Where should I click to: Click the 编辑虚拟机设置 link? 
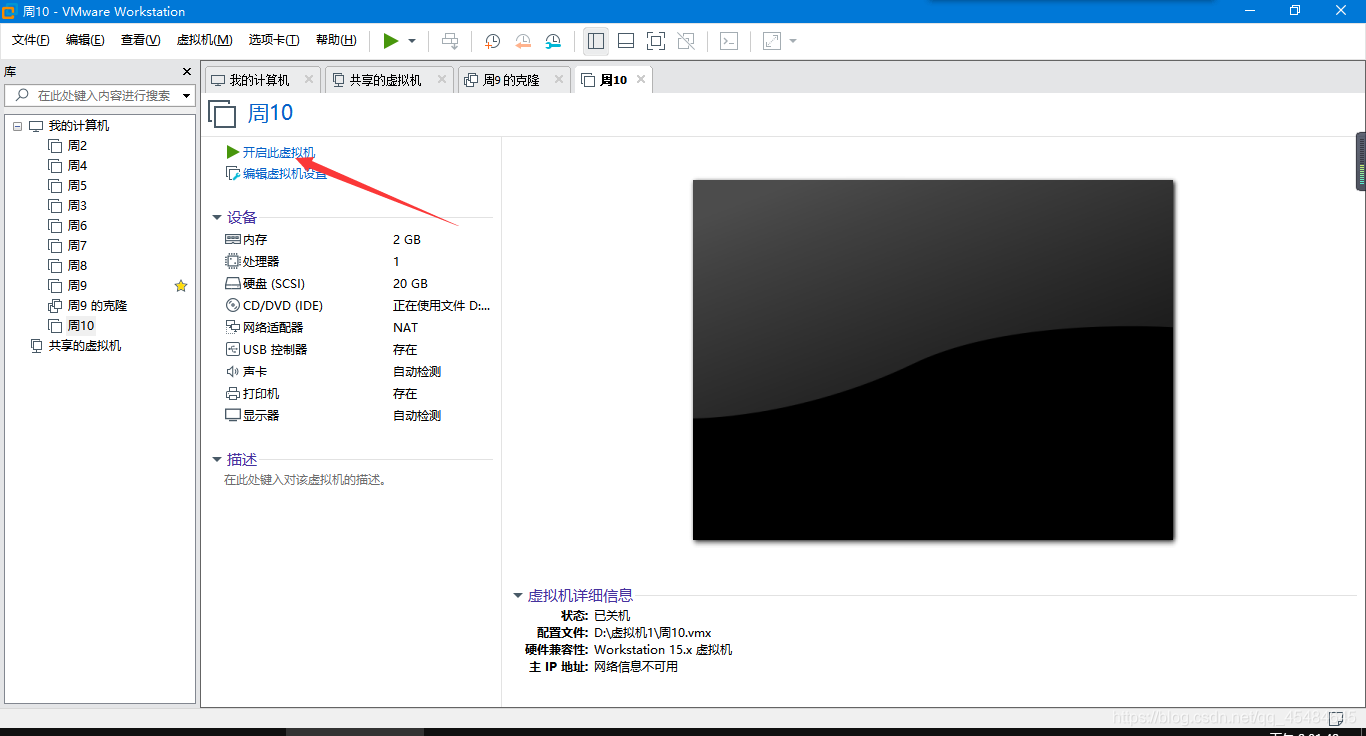click(x=284, y=173)
